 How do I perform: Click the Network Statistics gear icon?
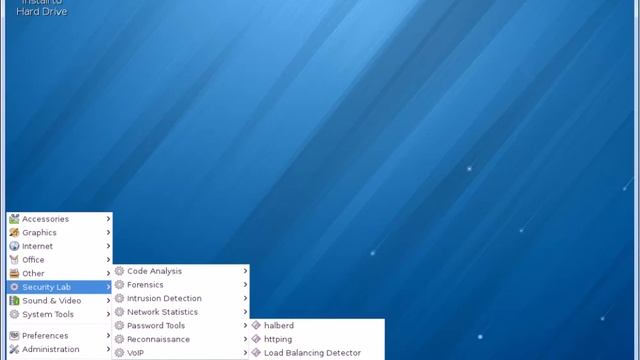119,312
